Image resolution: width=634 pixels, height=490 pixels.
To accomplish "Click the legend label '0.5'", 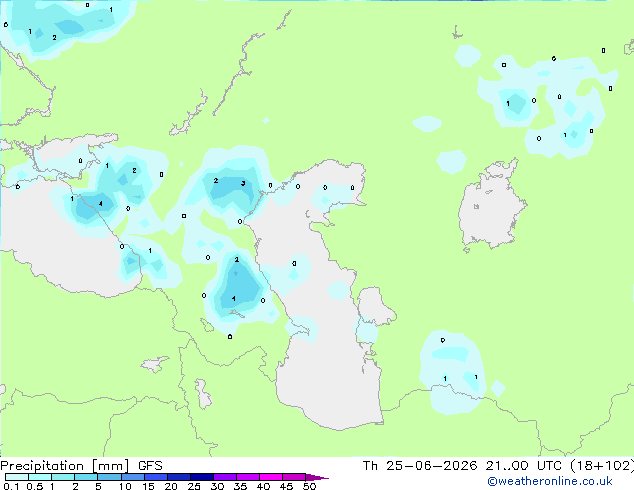I will coord(35,486).
